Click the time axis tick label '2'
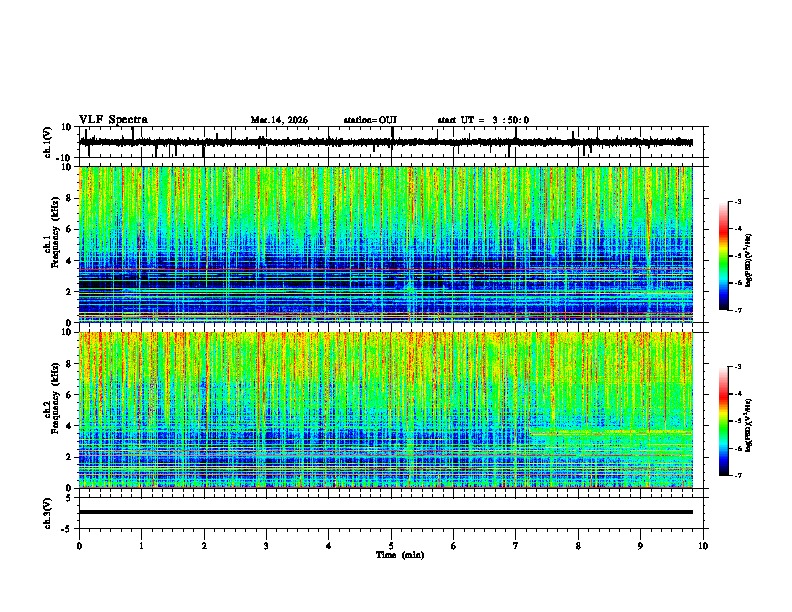The image size is (792, 612). point(204,546)
